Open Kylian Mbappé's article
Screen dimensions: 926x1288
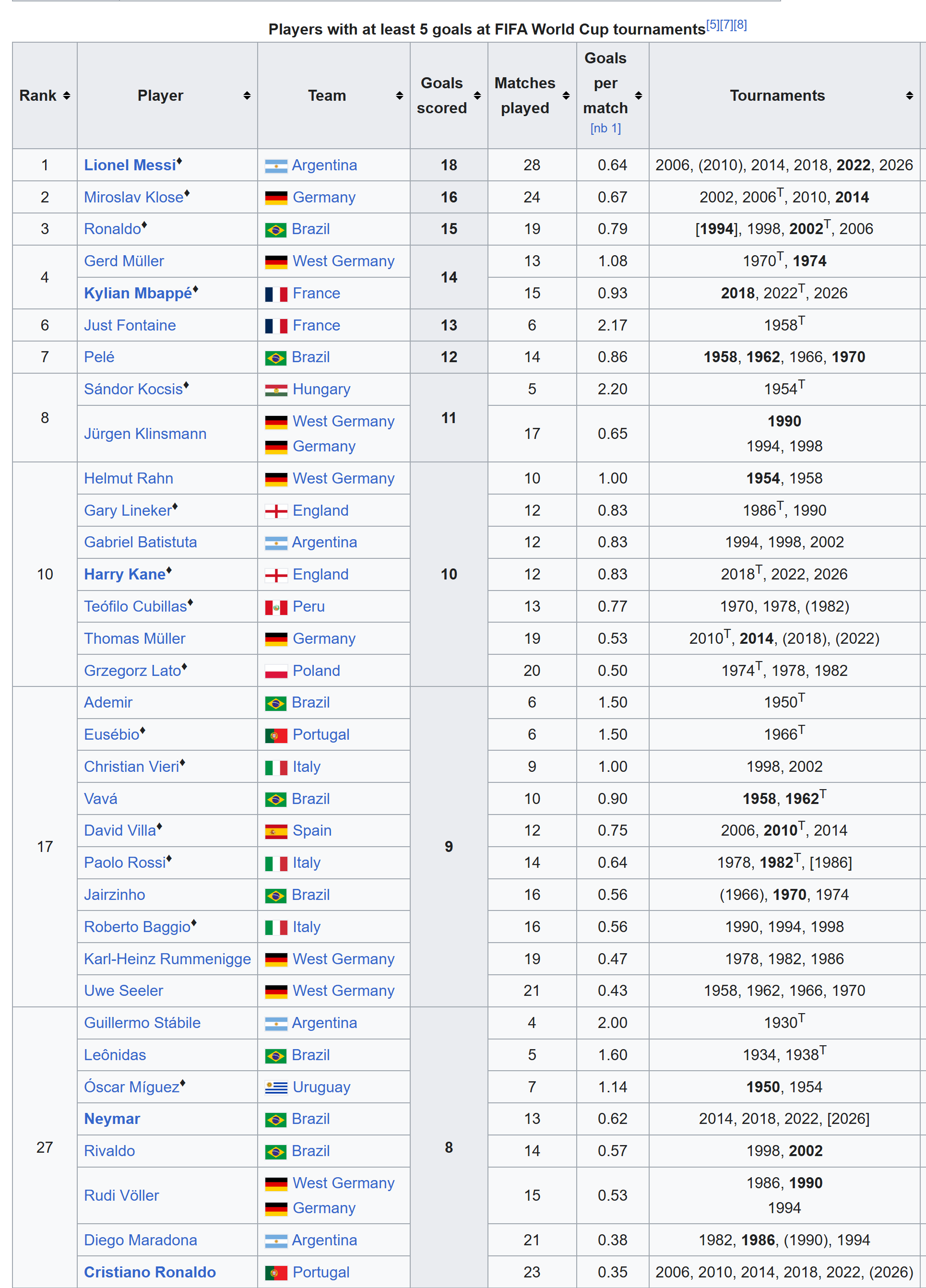[x=138, y=293]
